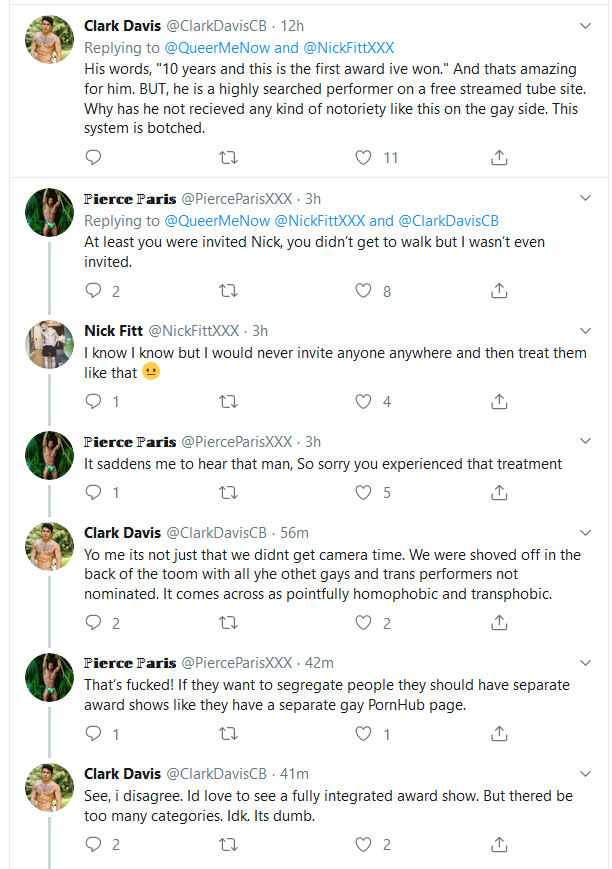Like Pierce Paris's tweet with 8 likes
612x869 pixels.
(365, 291)
